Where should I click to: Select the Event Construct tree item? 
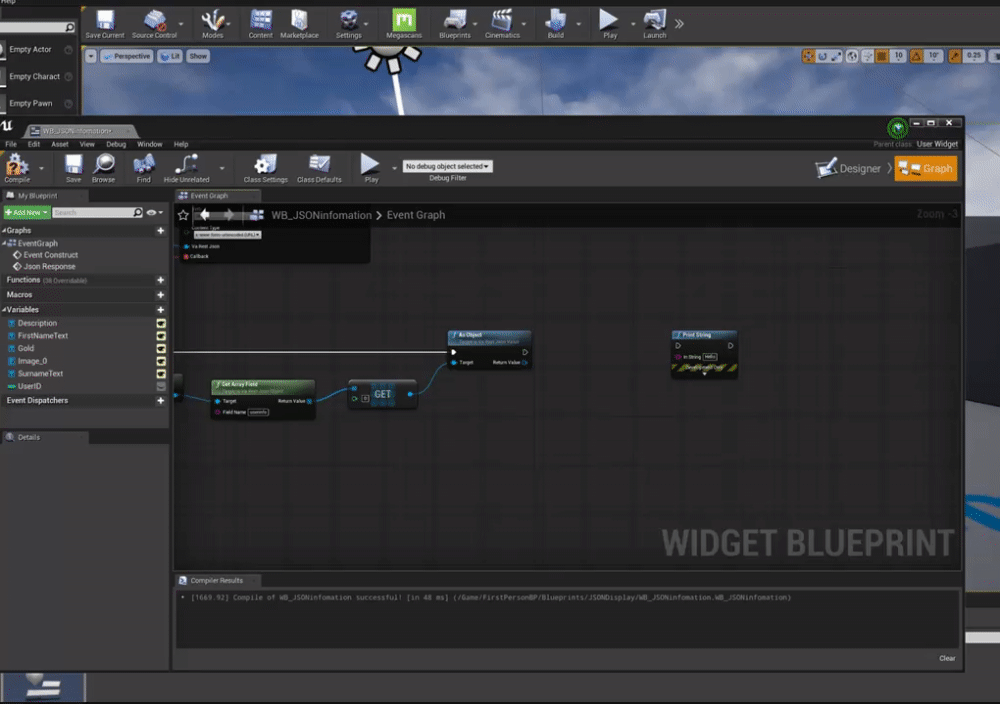[50, 255]
